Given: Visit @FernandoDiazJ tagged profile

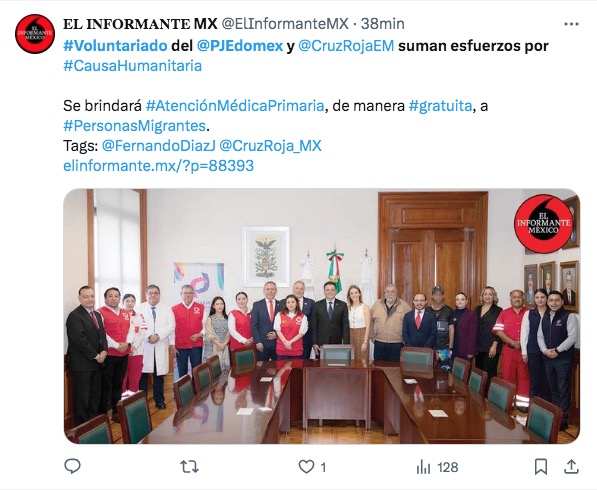Looking at the screenshot, I should [159, 146].
